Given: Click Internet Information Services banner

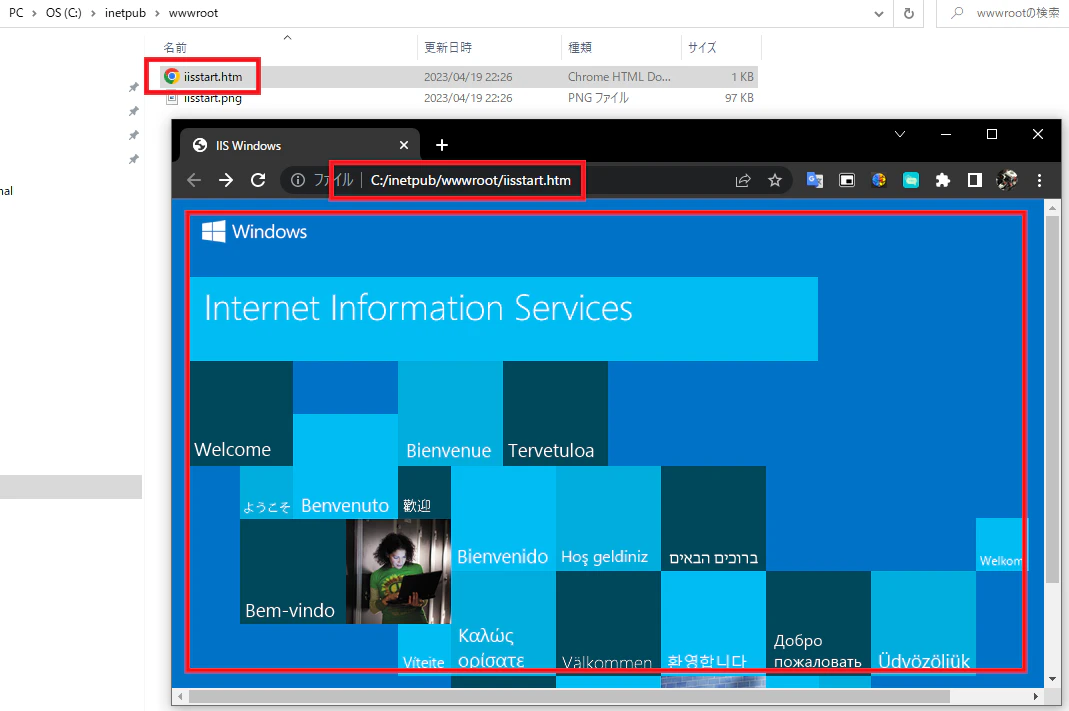Looking at the screenshot, I should (x=504, y=318).
